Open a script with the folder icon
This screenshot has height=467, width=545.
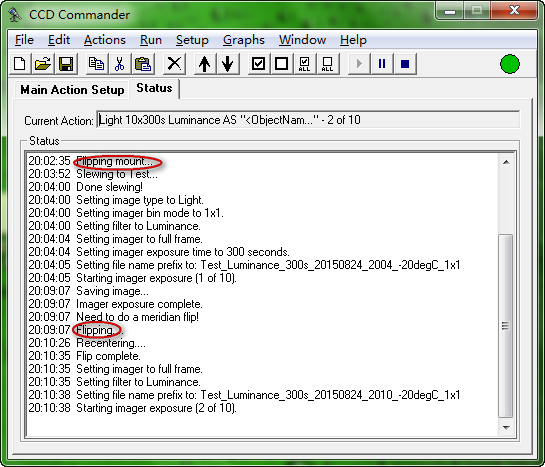point(43,64)
